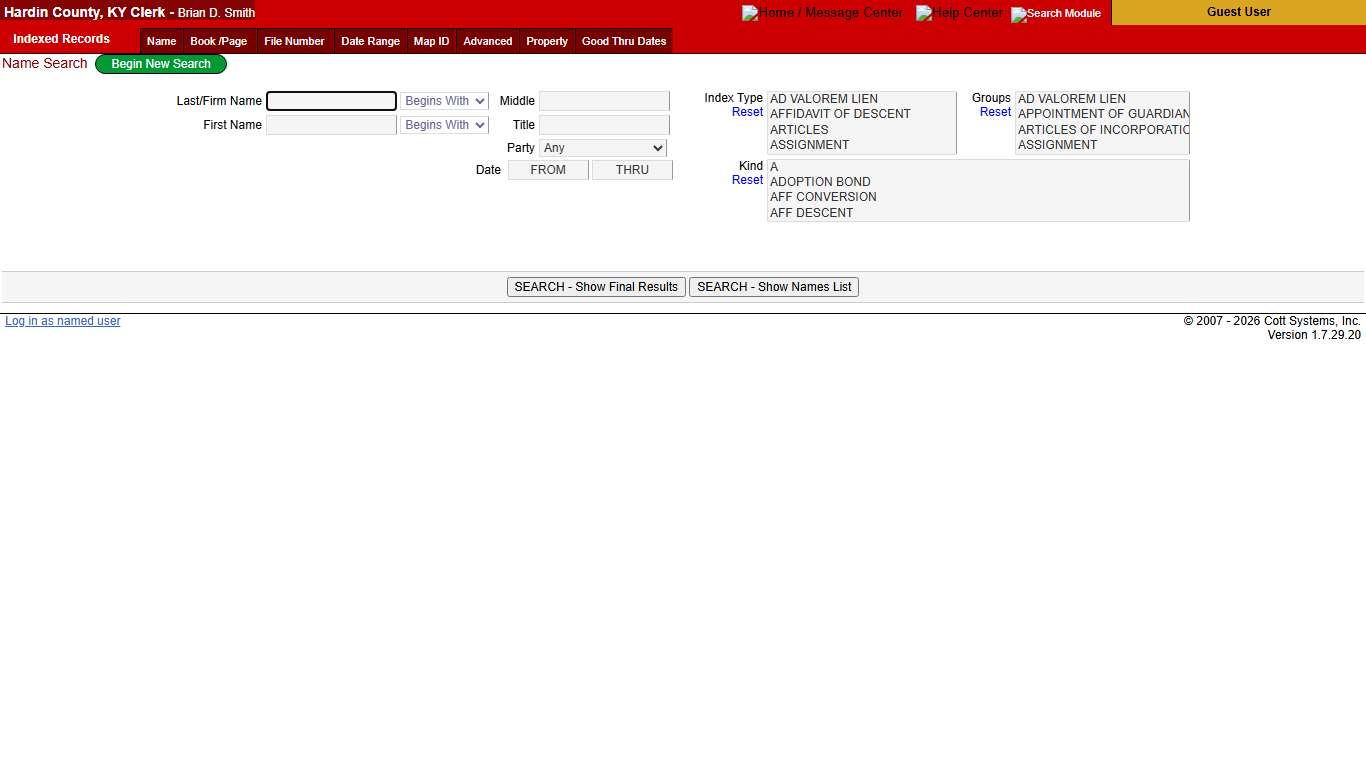Switch to the Book /Page search tab
The width and height of the screenshot is (1366, 768).
(218, 41)
